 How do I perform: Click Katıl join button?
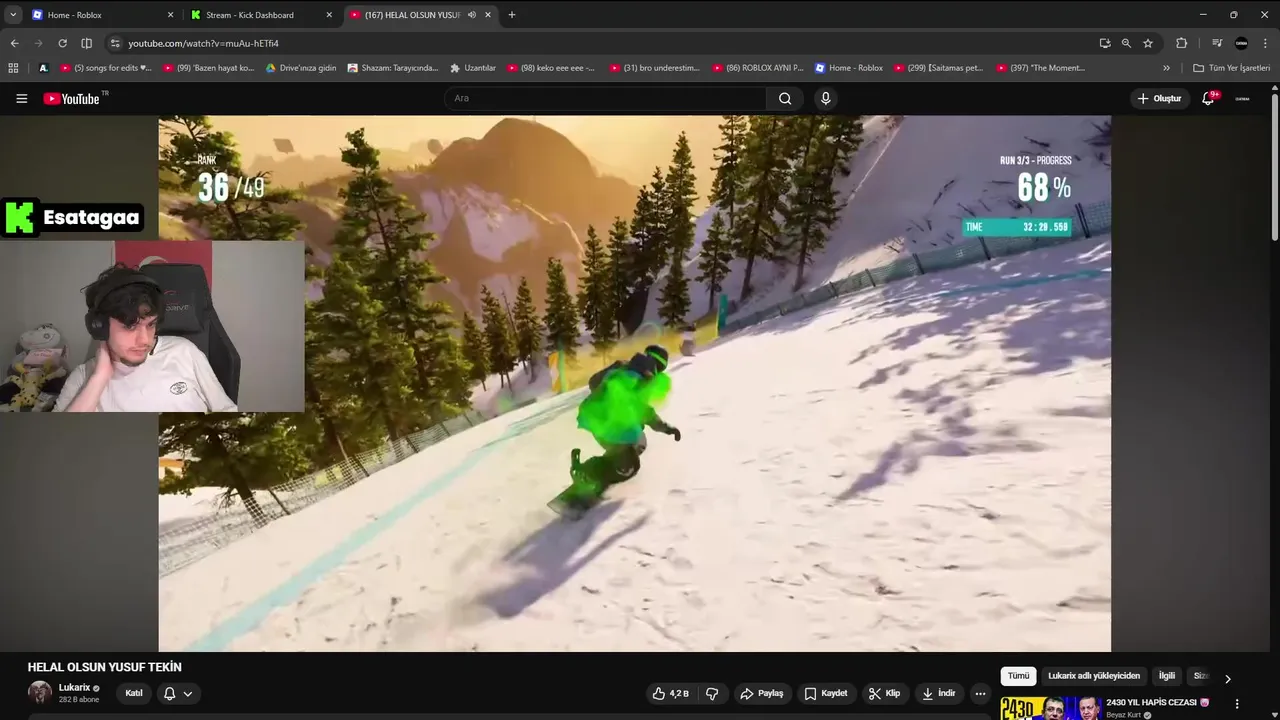[x=134, y=693]
